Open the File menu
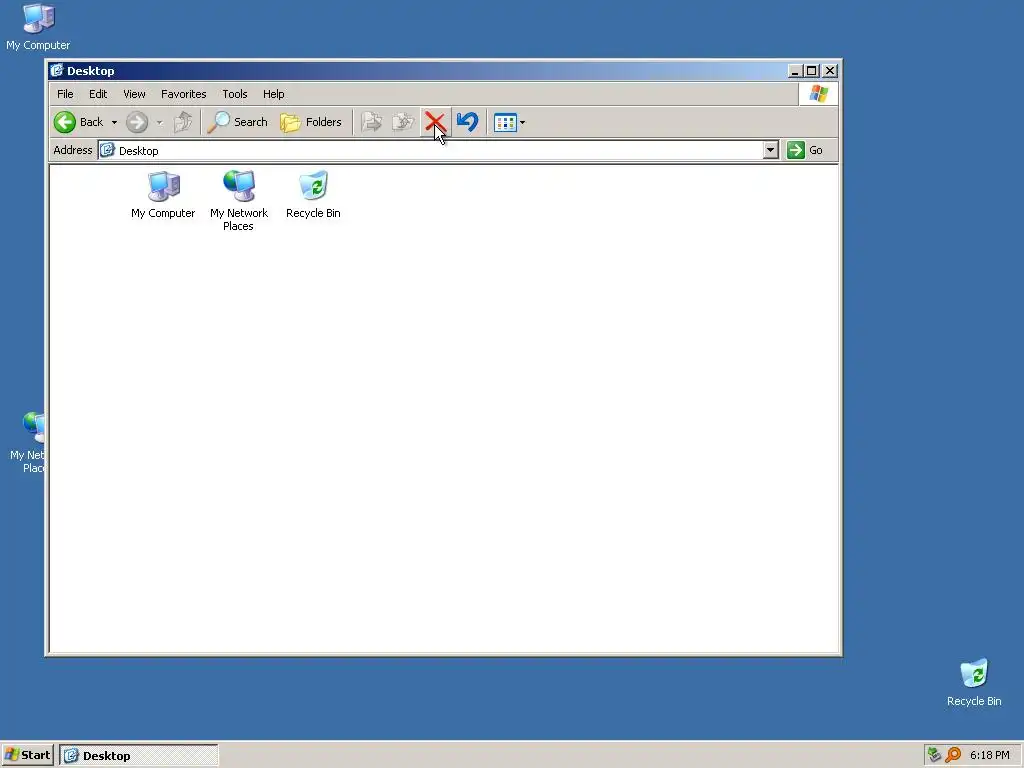The height and width of the screenshot is (768, 1024). click(65, 94)
